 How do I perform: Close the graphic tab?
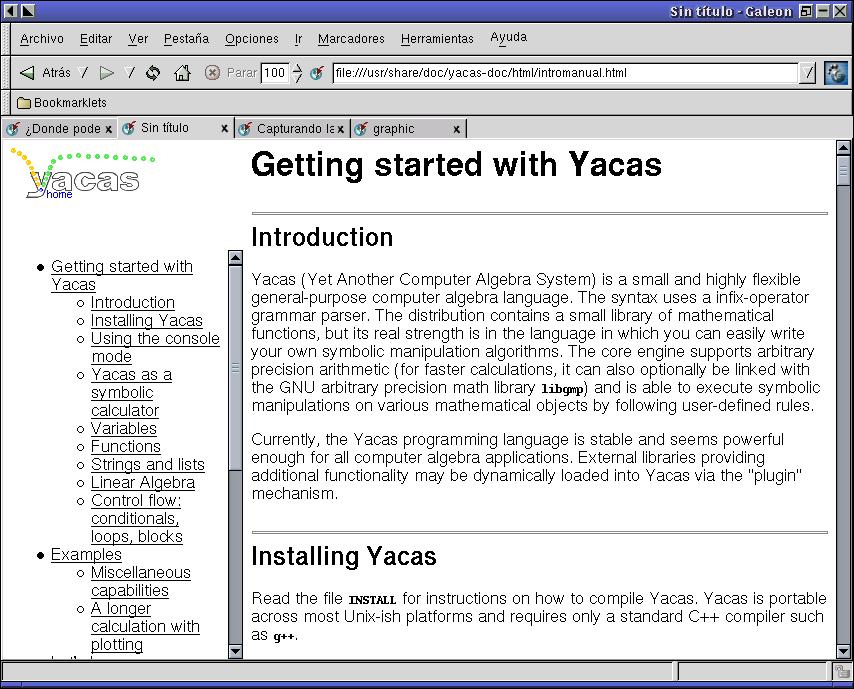457,129
